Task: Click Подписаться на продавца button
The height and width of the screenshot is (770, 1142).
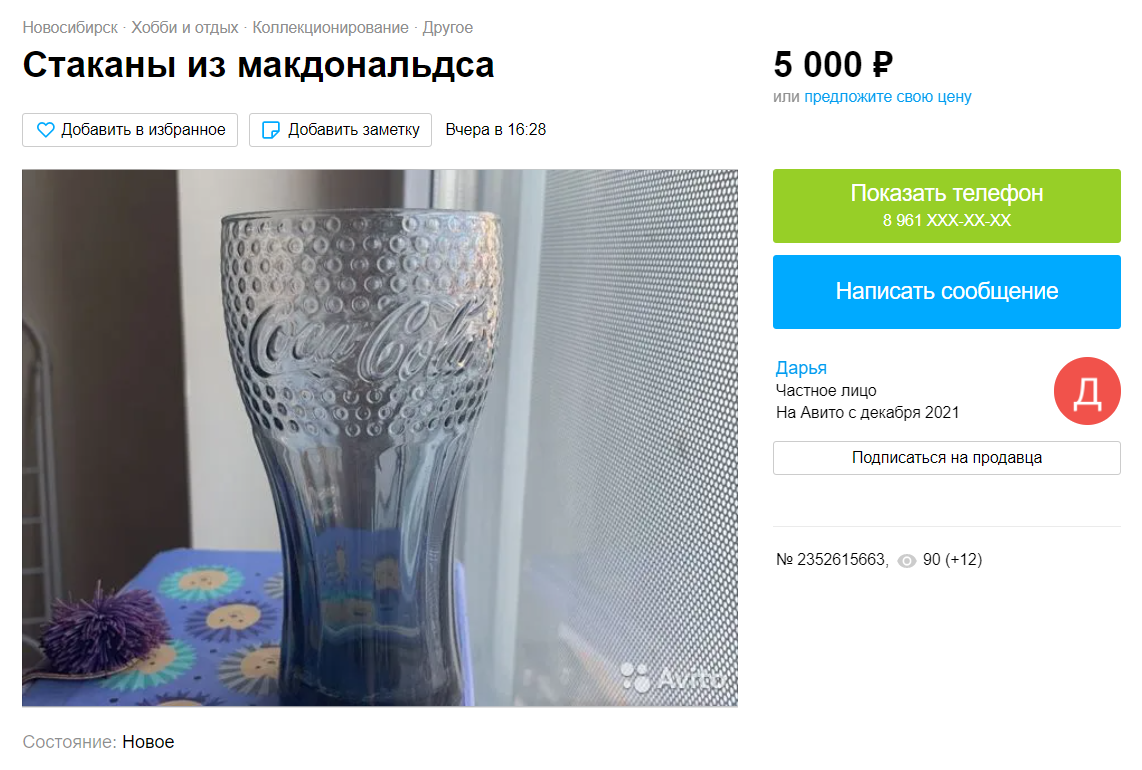Action: point(946,457)
